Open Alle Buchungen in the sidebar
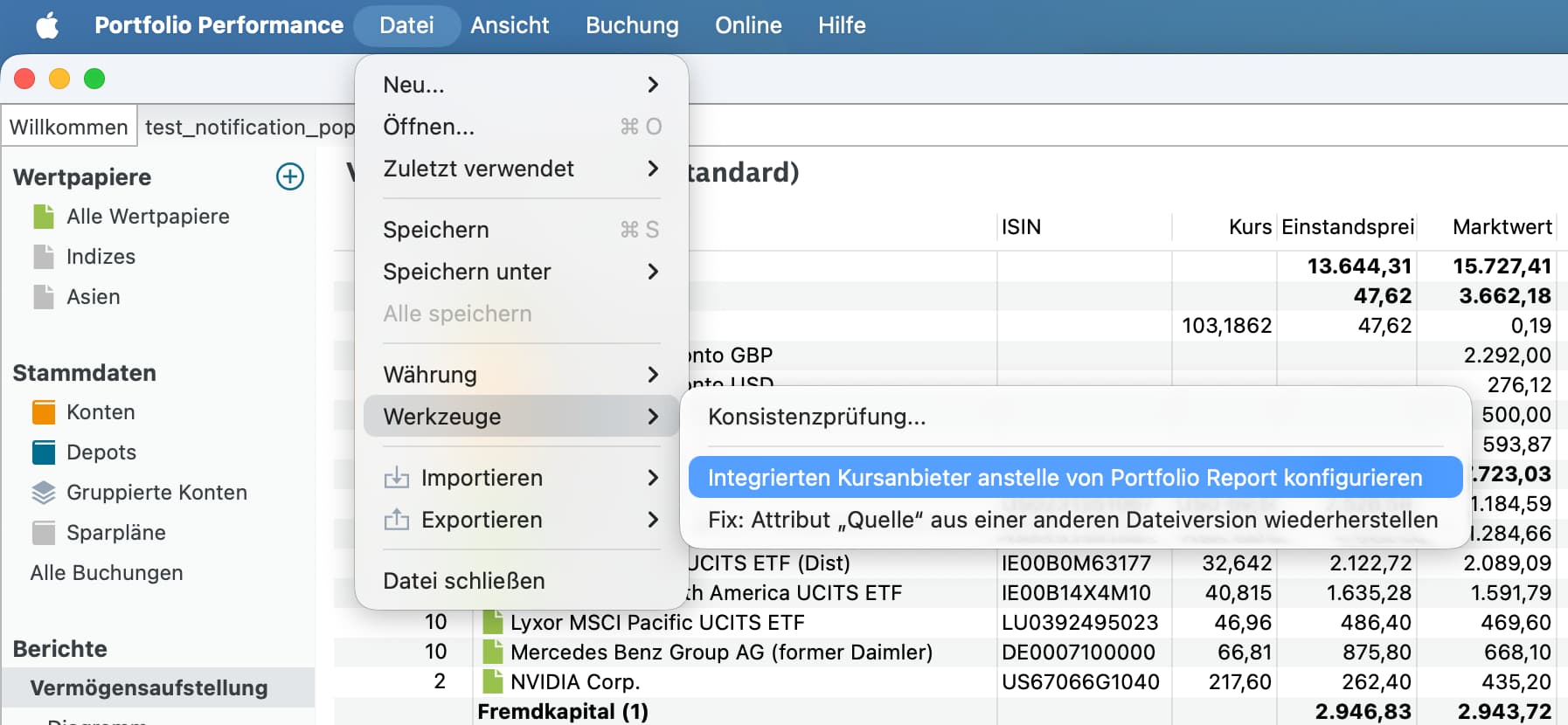The image size is (1568, 725). pyautogui.click(x=107, y=573)
